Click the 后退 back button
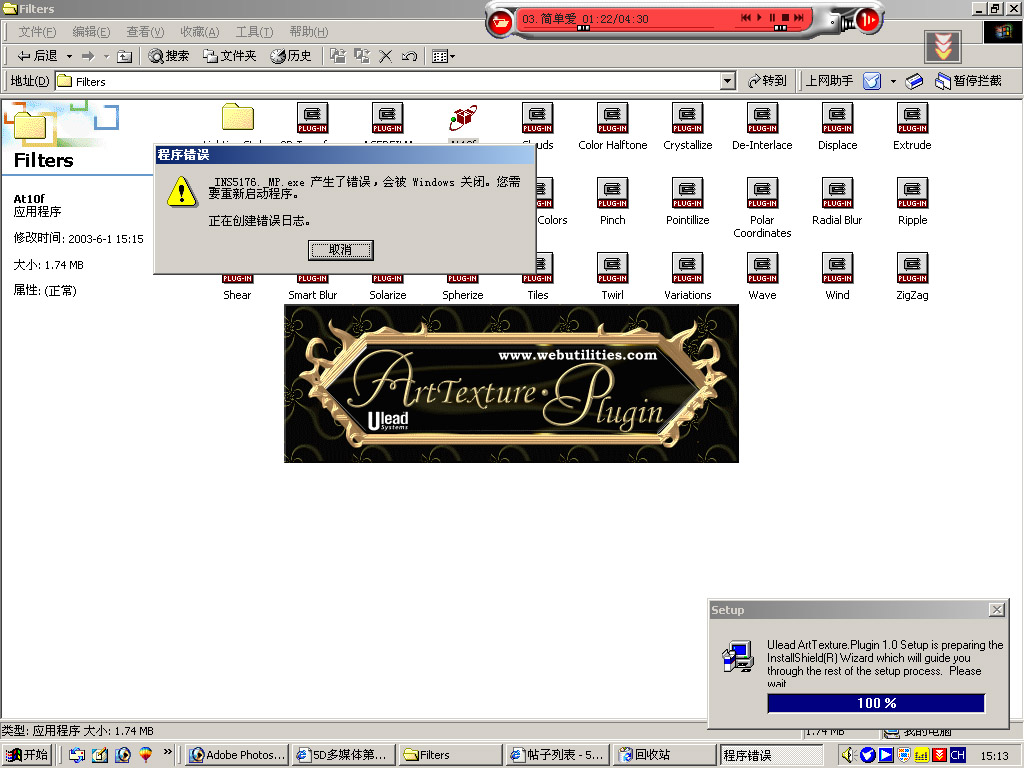The height and width of the screenshot is (768, 1024). (37, 56)
